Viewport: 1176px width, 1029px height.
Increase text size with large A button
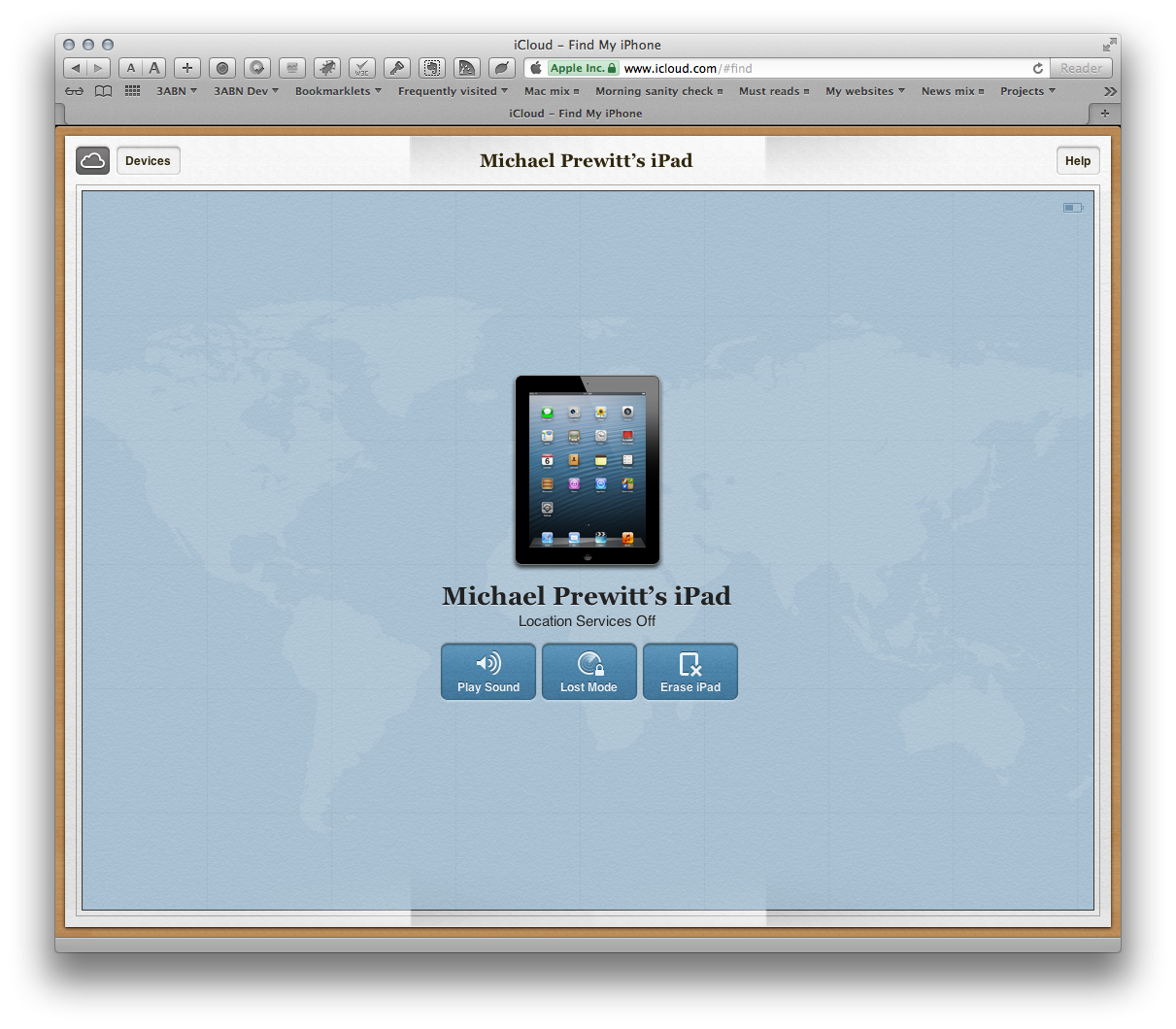pyautogui.click(x=154, y=68)
